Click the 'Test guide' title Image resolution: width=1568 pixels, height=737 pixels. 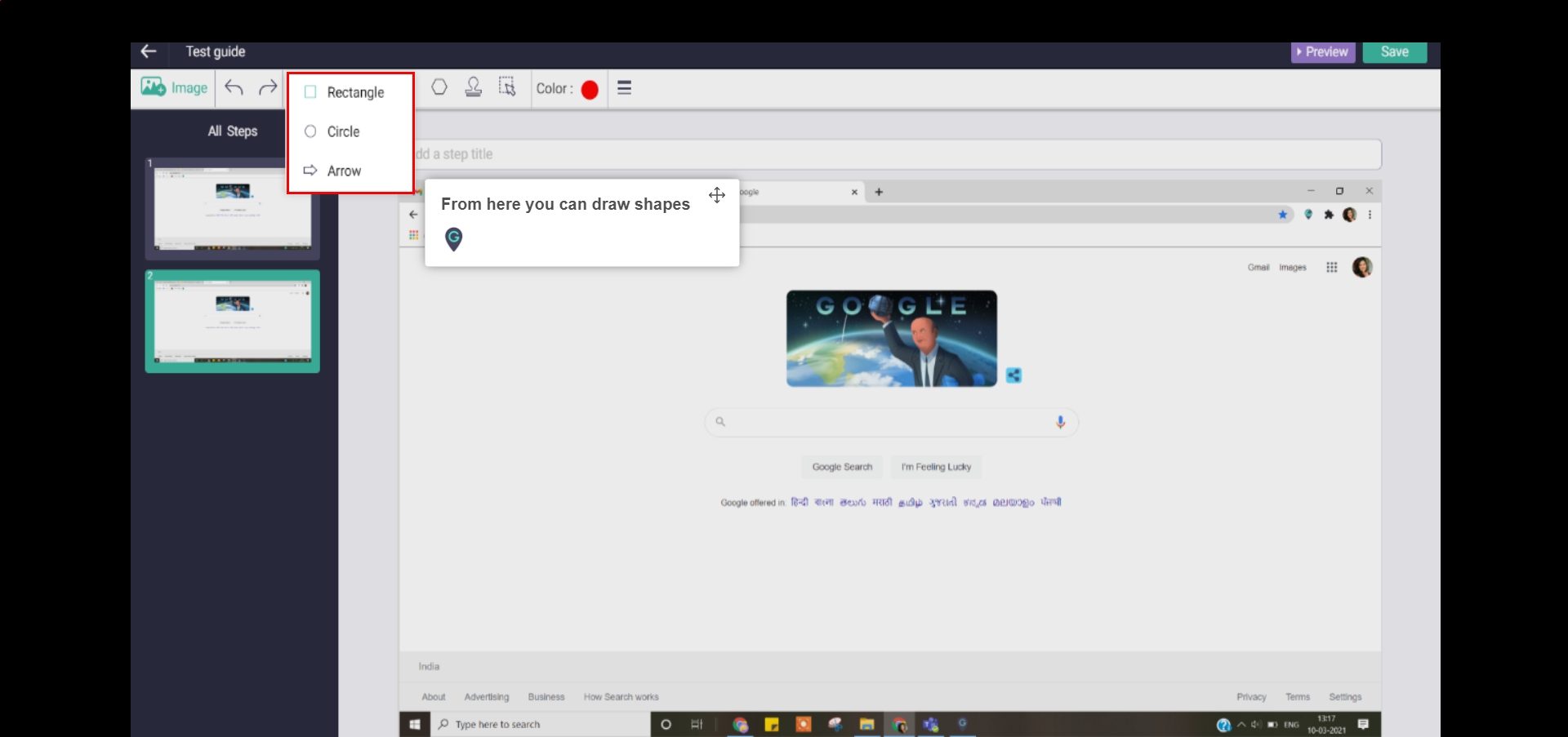[216, 51]
